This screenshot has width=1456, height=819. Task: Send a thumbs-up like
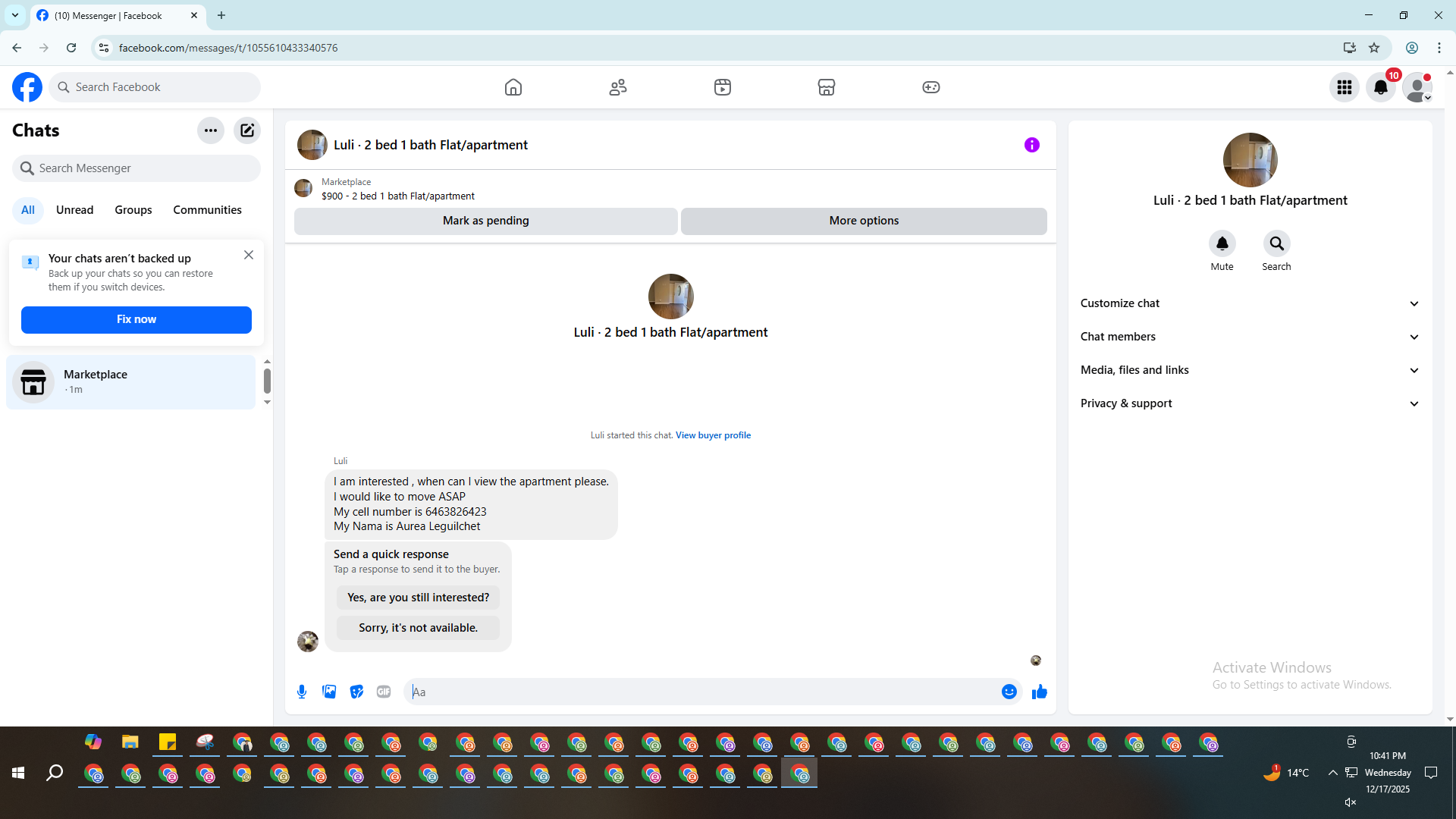(x=1039, y=692)
